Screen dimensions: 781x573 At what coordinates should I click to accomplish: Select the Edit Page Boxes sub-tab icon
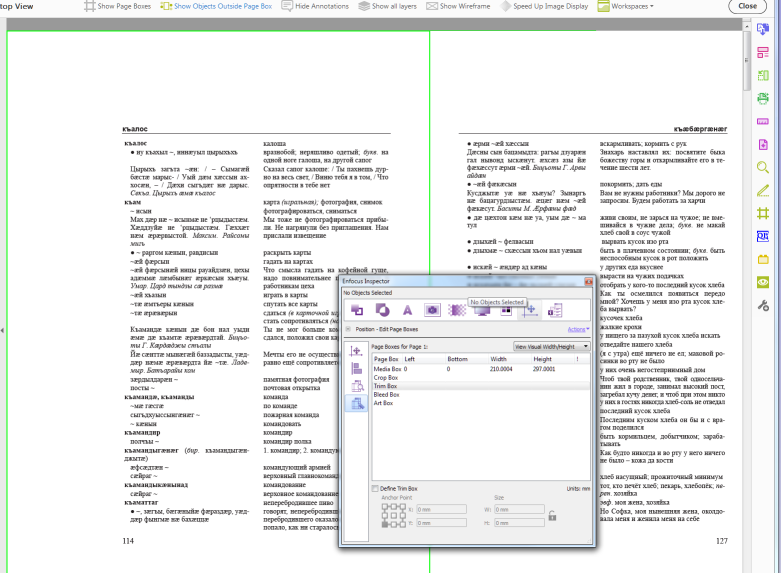point(356,404)
